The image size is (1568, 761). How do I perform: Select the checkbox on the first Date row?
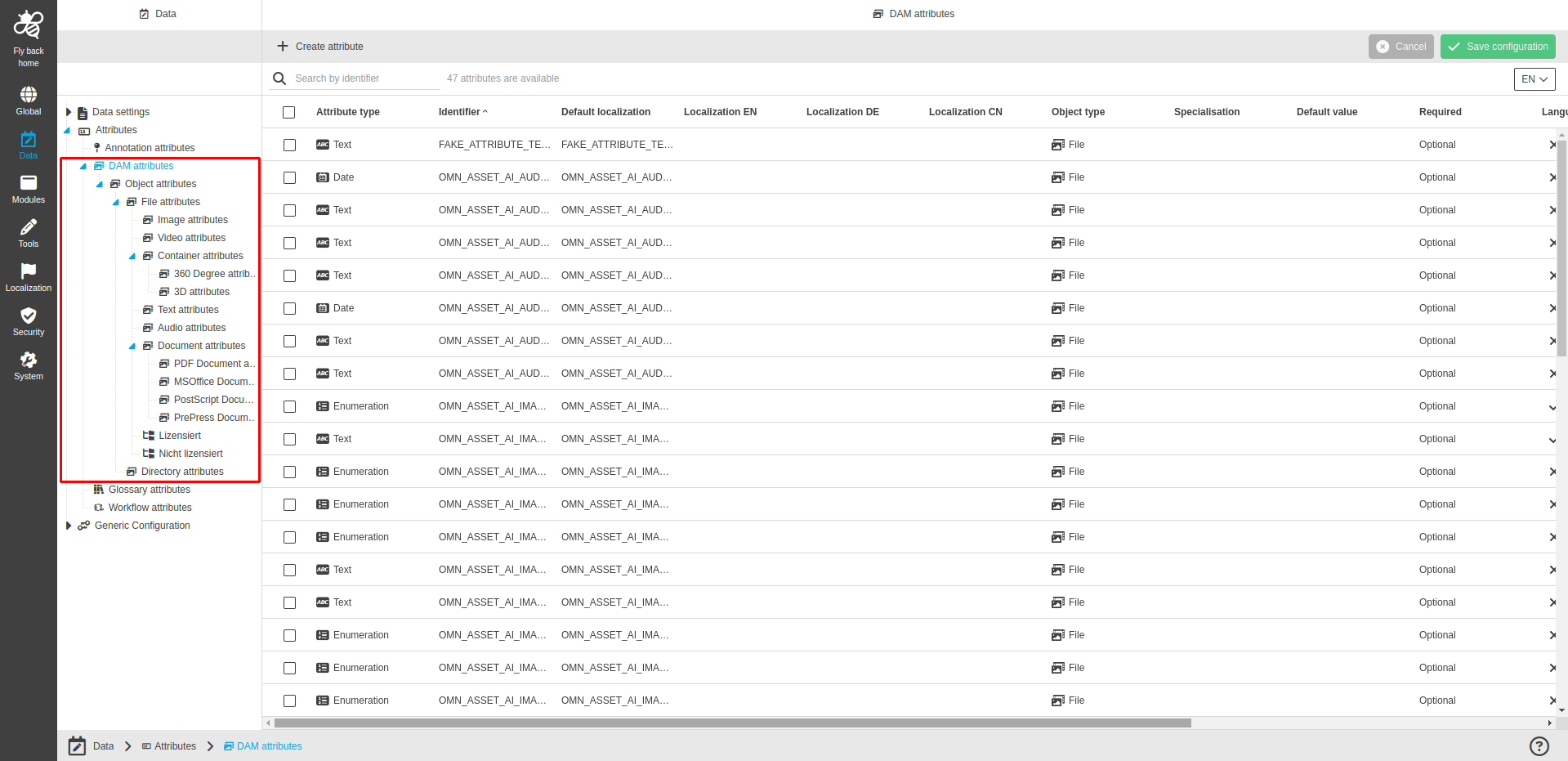(288, 177)
